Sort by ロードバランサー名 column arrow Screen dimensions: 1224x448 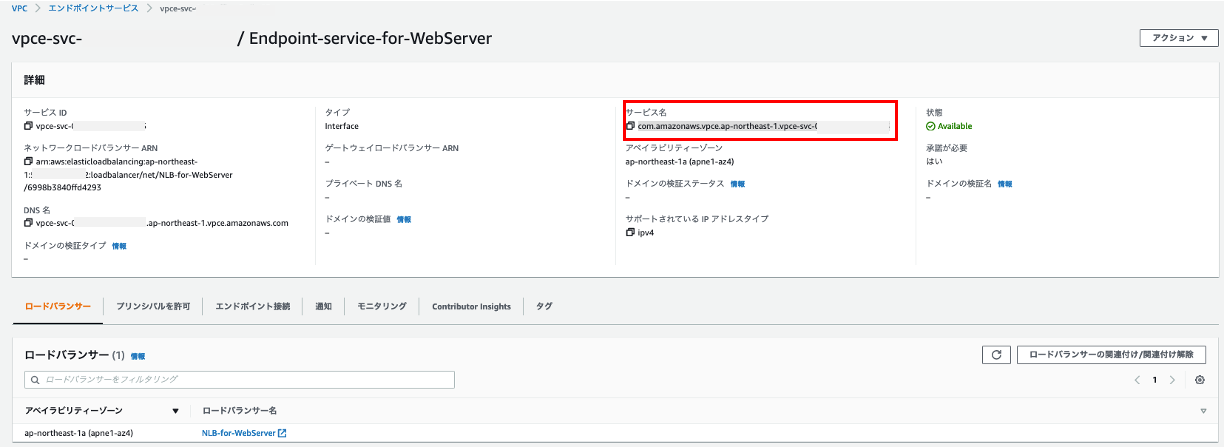tap(1203, 411)
